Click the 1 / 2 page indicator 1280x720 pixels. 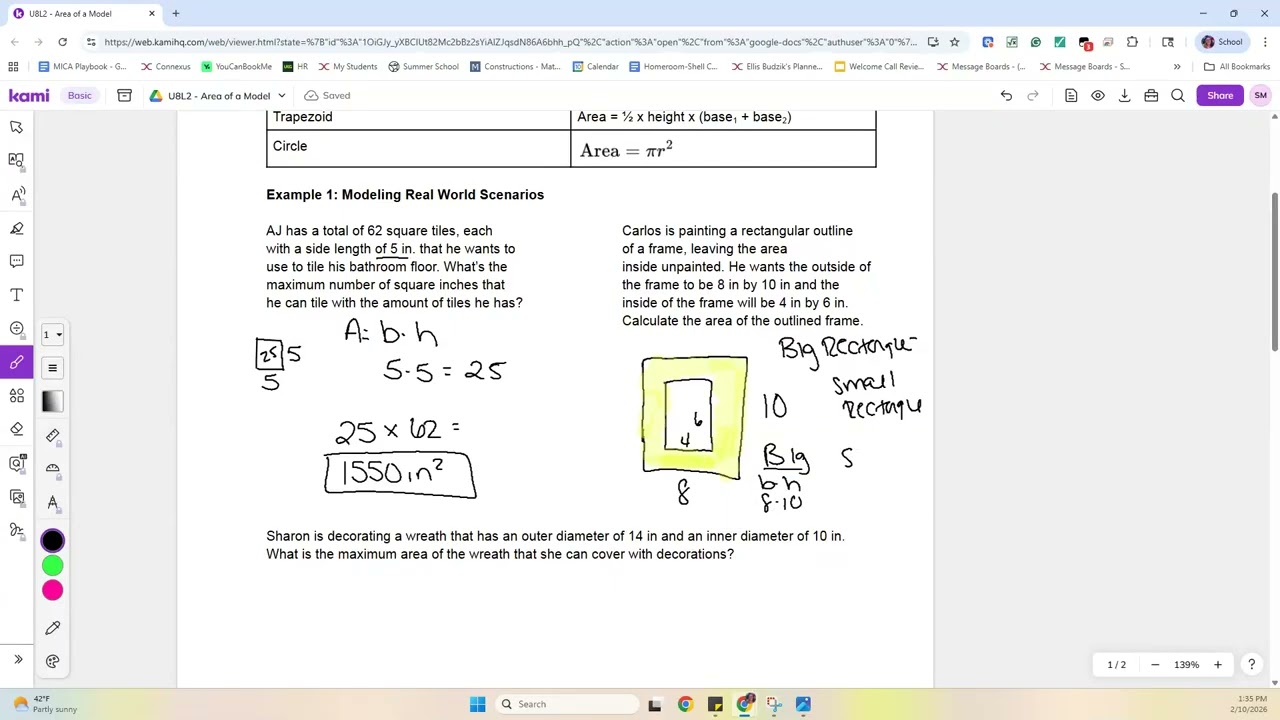[1116, 665]
